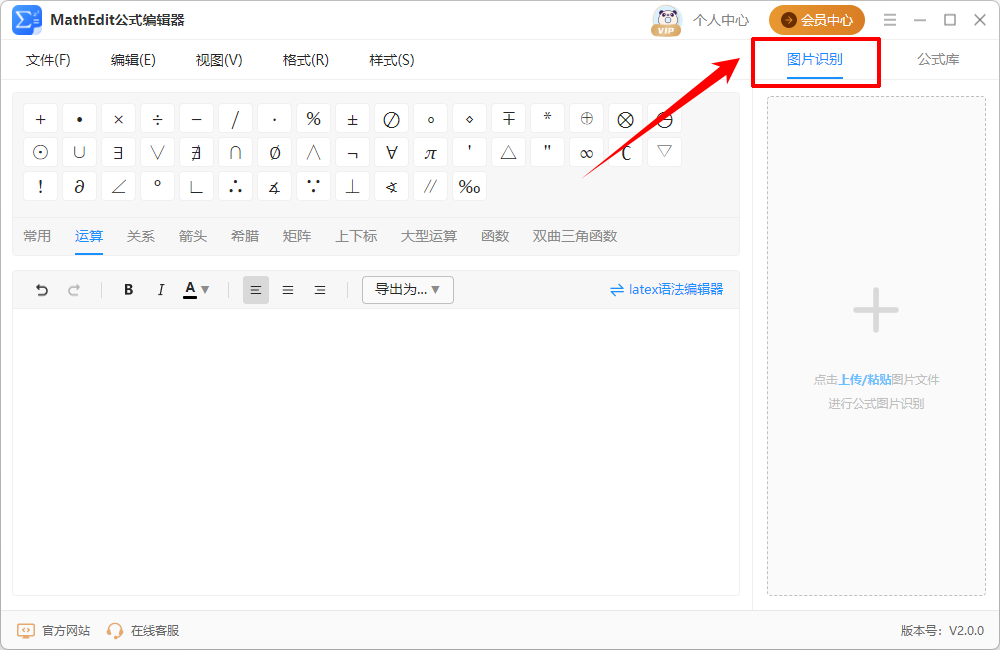The height and width of the screenshot is (650, 1000).
Task: Insert the percent symbol
Action: coord(313,119)
